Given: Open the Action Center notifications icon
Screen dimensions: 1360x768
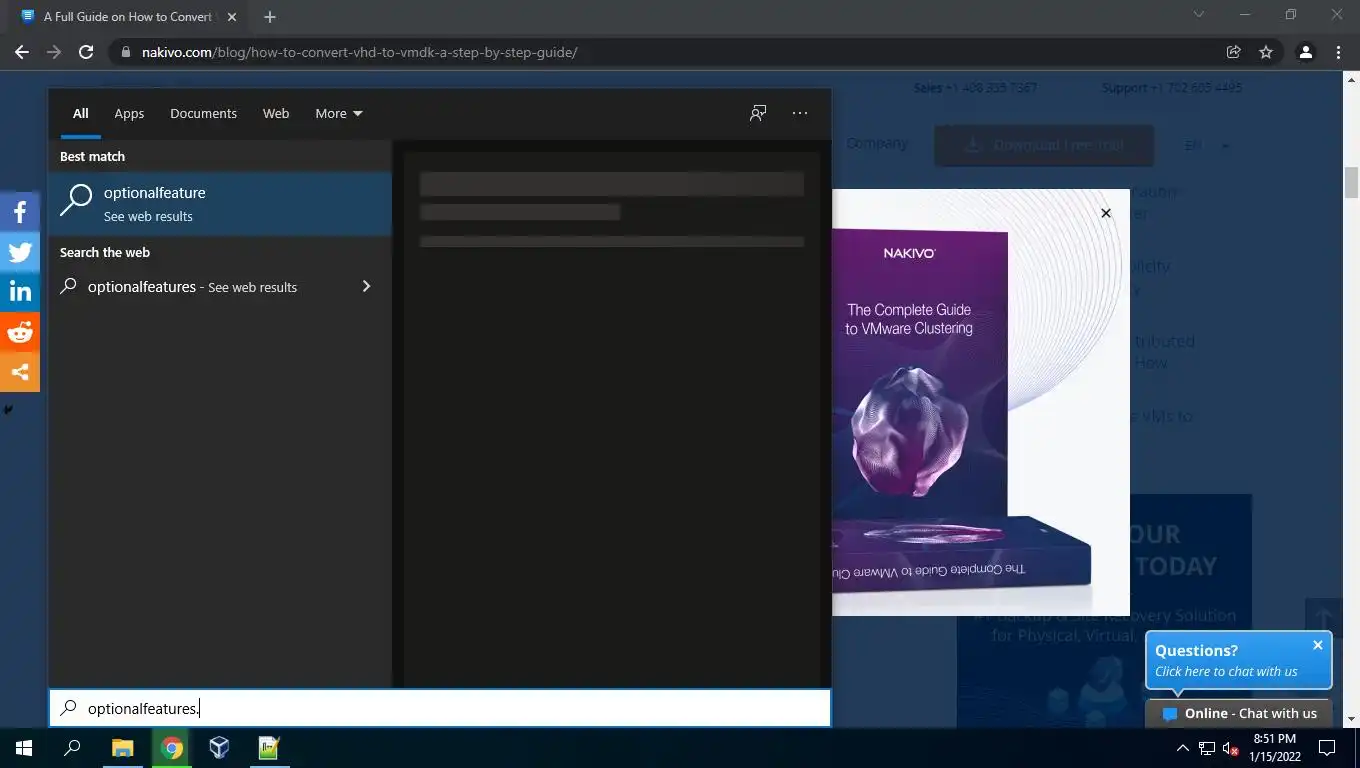Looking at the screenshot, I should [1327, 748].
